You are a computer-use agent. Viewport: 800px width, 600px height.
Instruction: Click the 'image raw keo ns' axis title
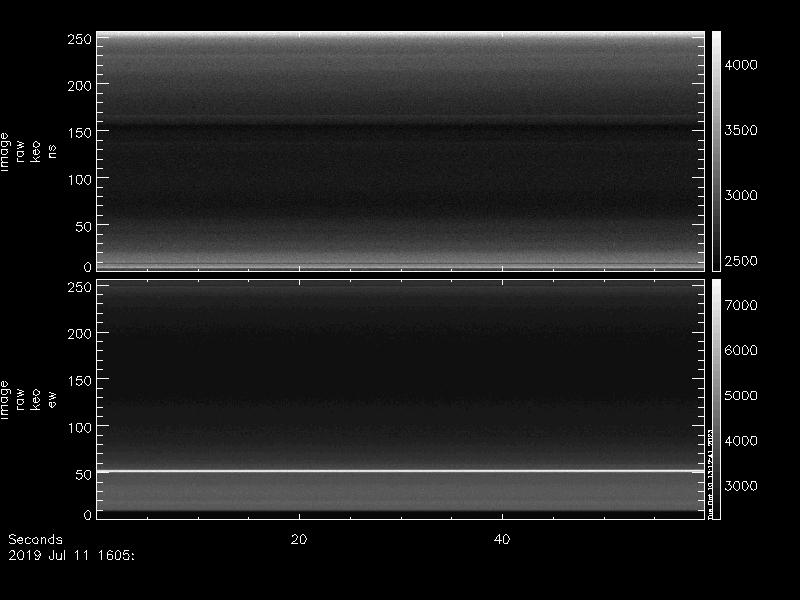click(28, 152)
